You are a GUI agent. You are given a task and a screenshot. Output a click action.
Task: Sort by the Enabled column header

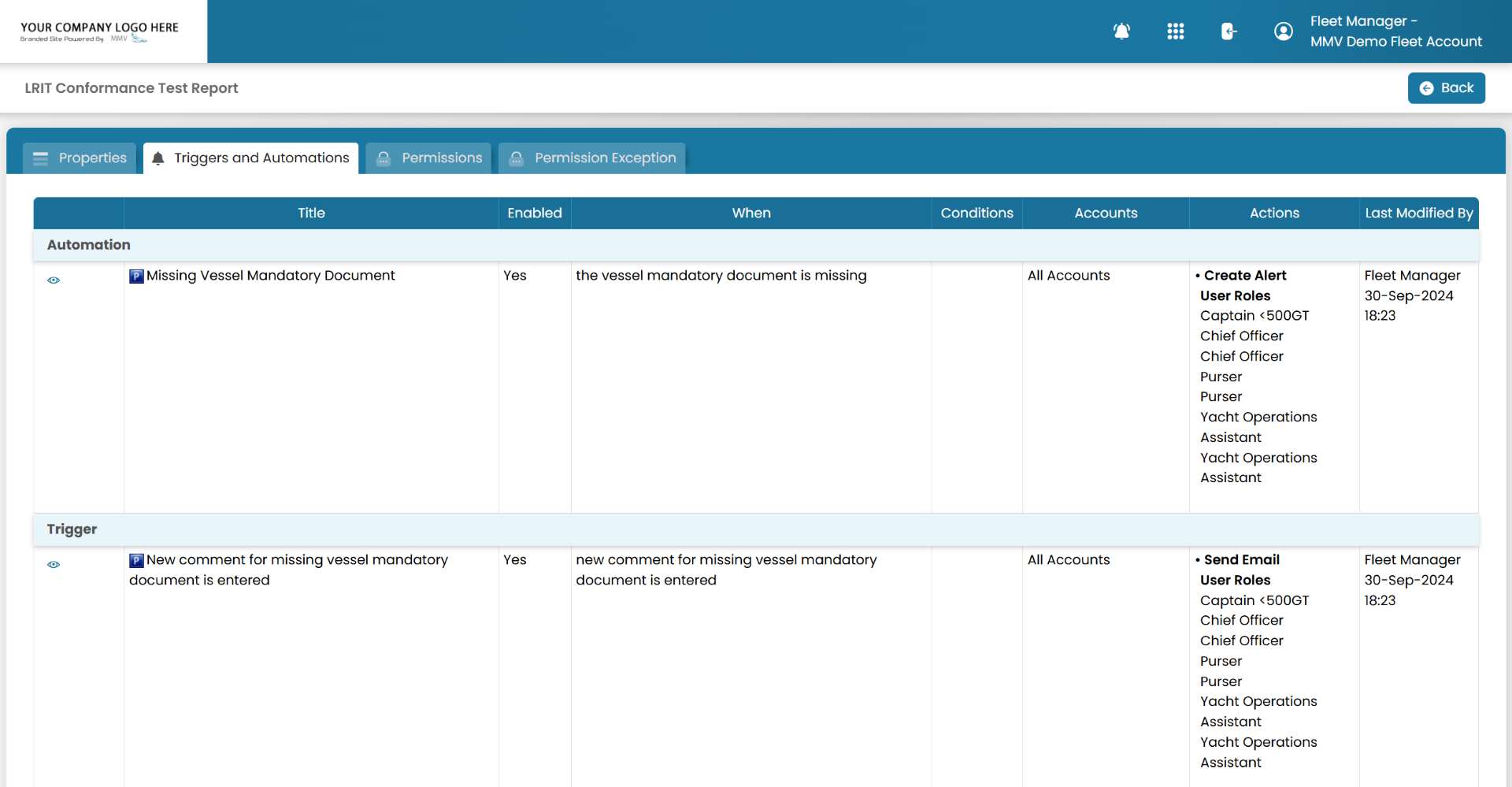(x=534, y=213)
